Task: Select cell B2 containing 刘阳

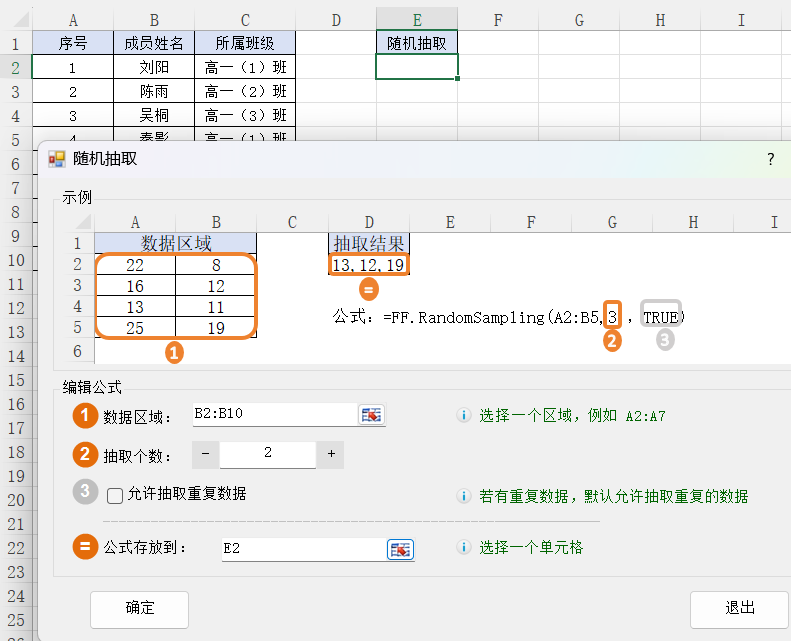Action: click(153, 67)
